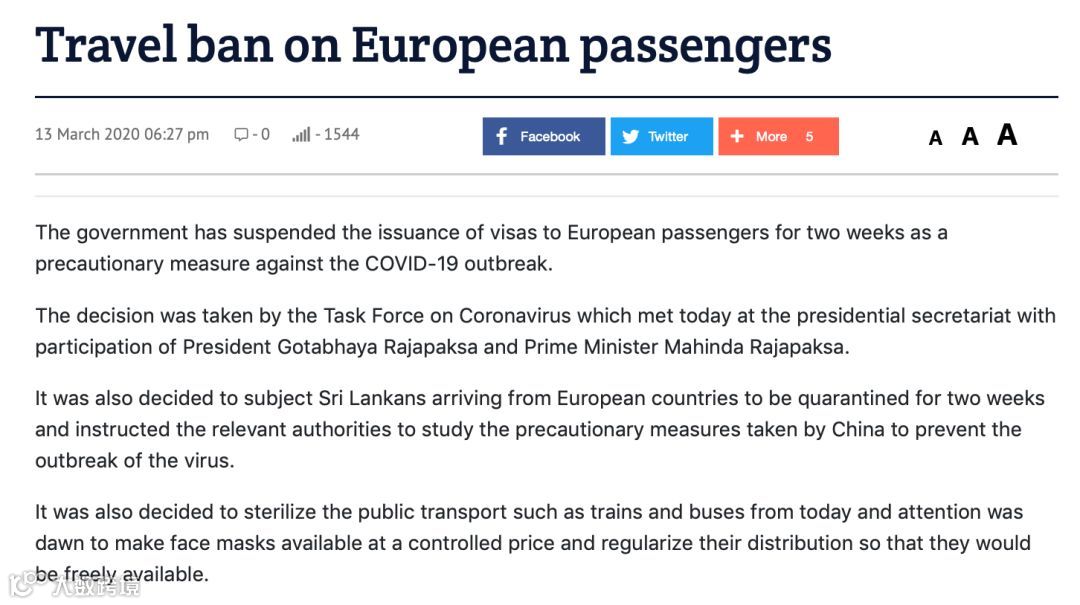Screen dimensions: 1080x605
Task: Click the headline Travel ban on European passengers
Action: coord(433,45)
